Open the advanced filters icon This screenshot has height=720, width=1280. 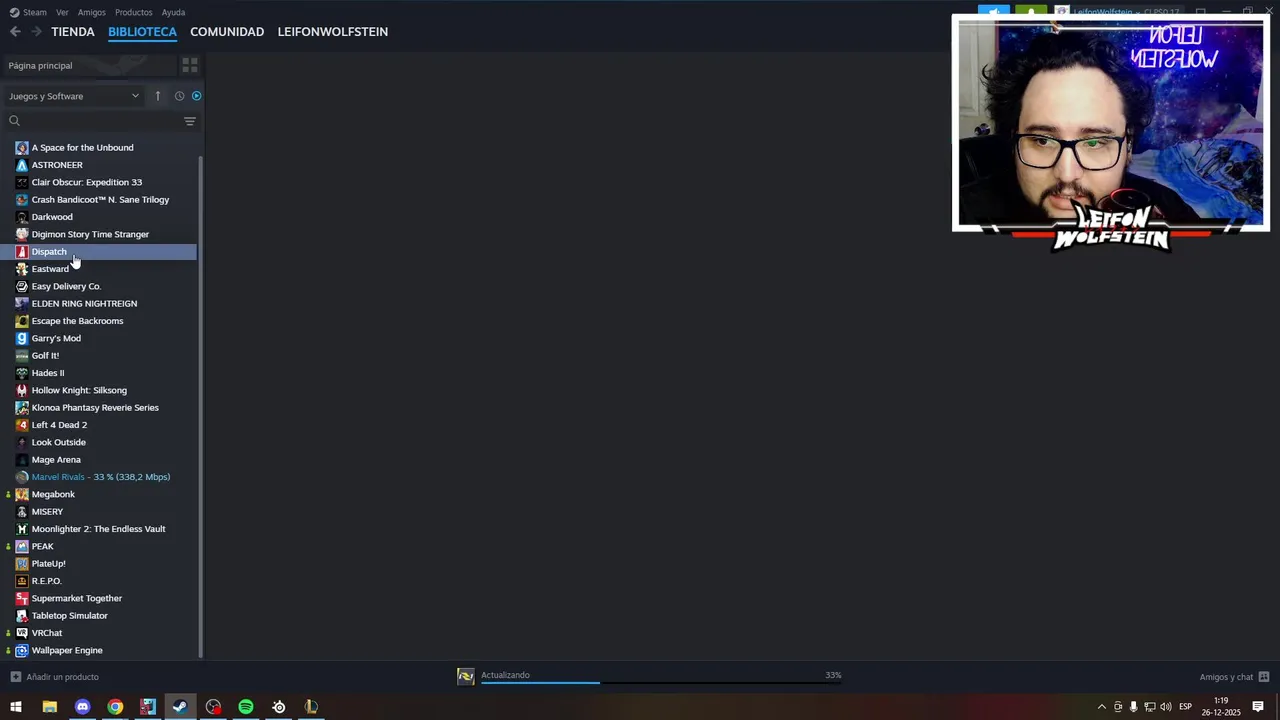click(x=190, y=121)
